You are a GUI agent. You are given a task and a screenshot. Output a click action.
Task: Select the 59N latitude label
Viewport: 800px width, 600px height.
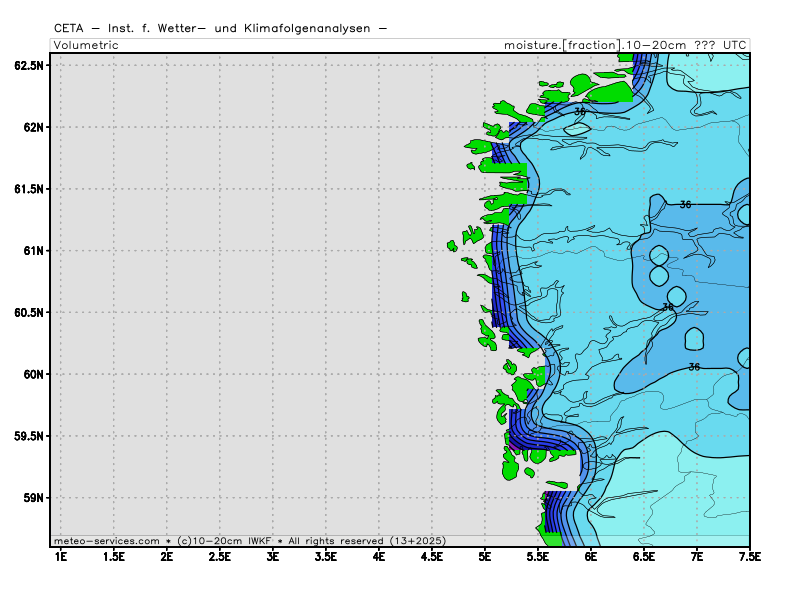pos(33,498)
